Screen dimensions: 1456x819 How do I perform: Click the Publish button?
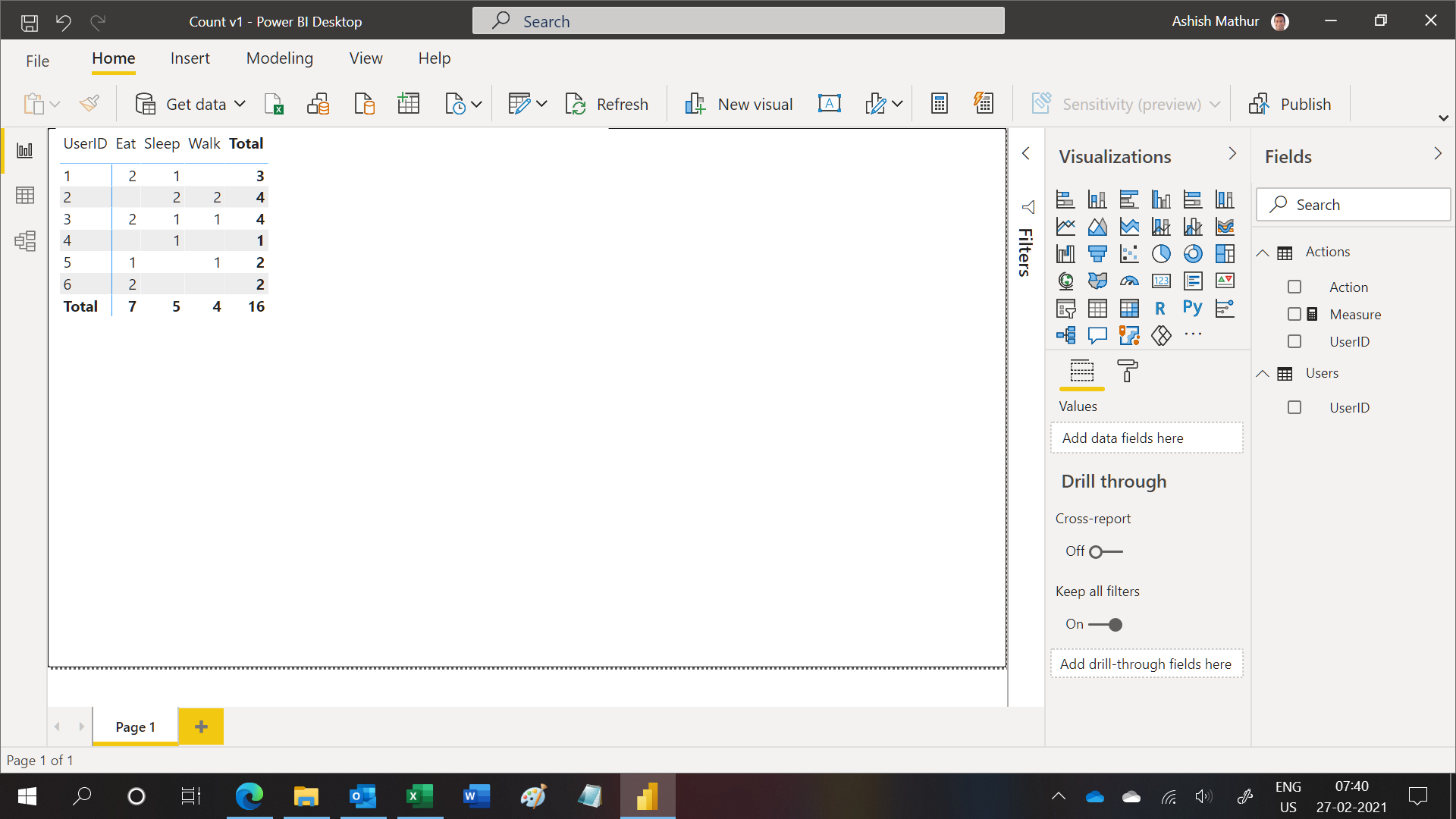pyautogui.click(x=1290, y=104)
